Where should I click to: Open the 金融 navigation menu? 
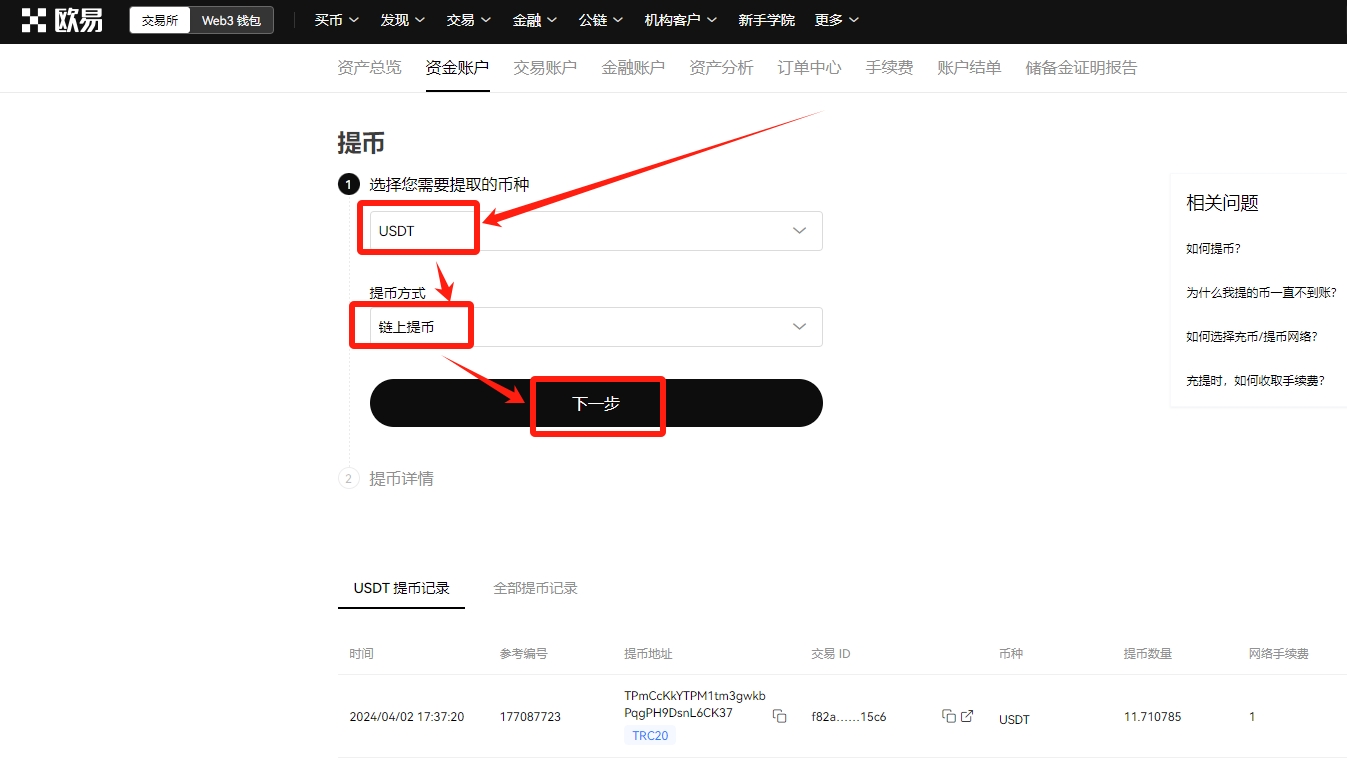(x=533, y=20)
